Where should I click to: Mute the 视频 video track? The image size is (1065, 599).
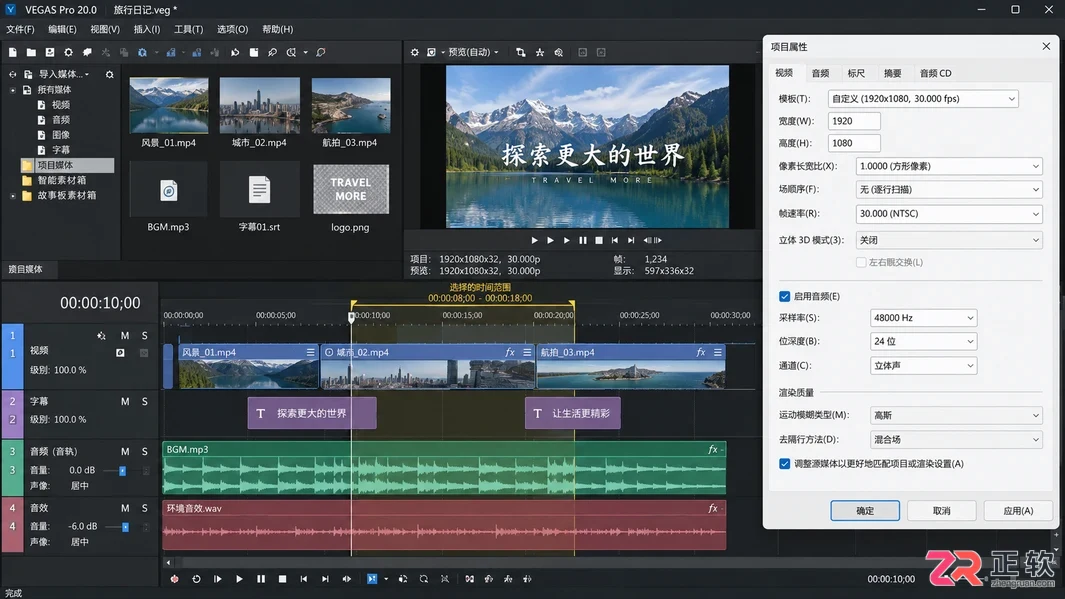[125, 335]
